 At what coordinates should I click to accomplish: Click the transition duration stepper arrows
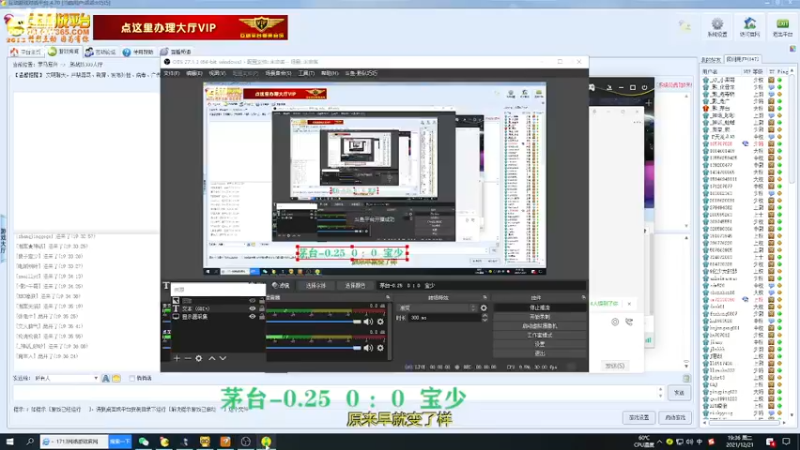click(x=485, y=317)
